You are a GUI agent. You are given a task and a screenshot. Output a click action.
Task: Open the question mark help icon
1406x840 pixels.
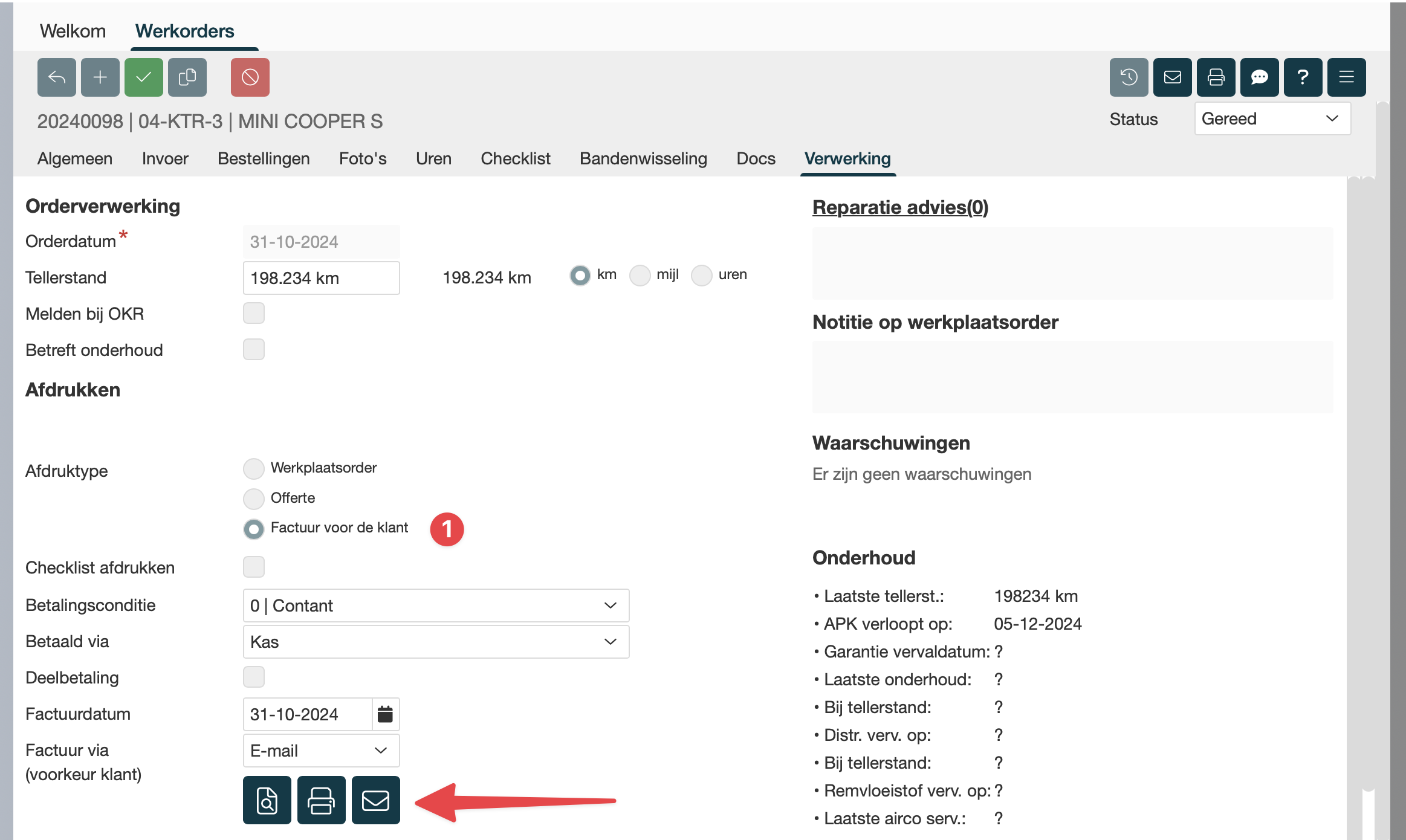[1303, 77]
